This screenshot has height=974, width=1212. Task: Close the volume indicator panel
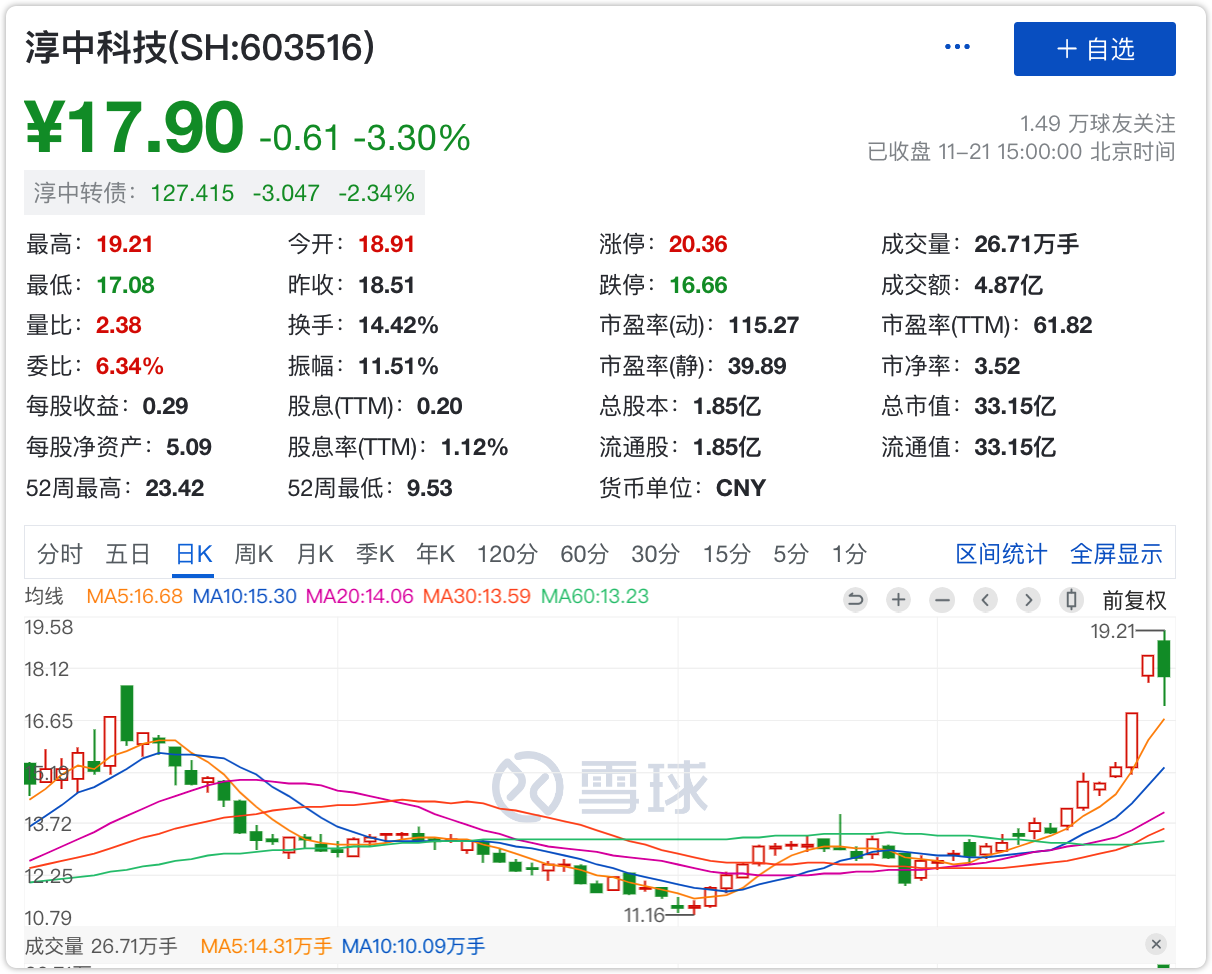coord(1156,944)
